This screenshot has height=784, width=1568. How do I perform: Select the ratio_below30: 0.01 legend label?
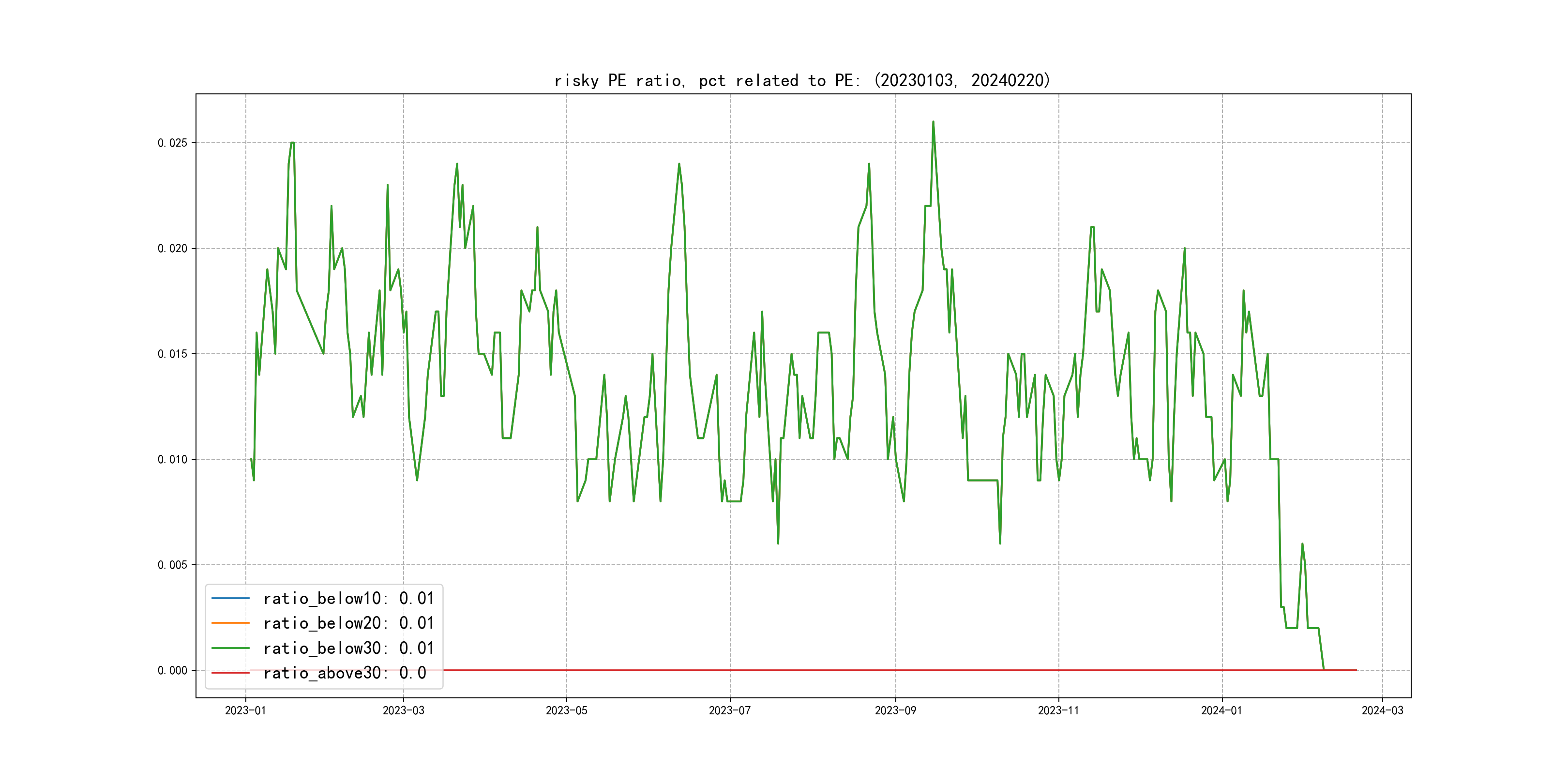tap(348, 648)
